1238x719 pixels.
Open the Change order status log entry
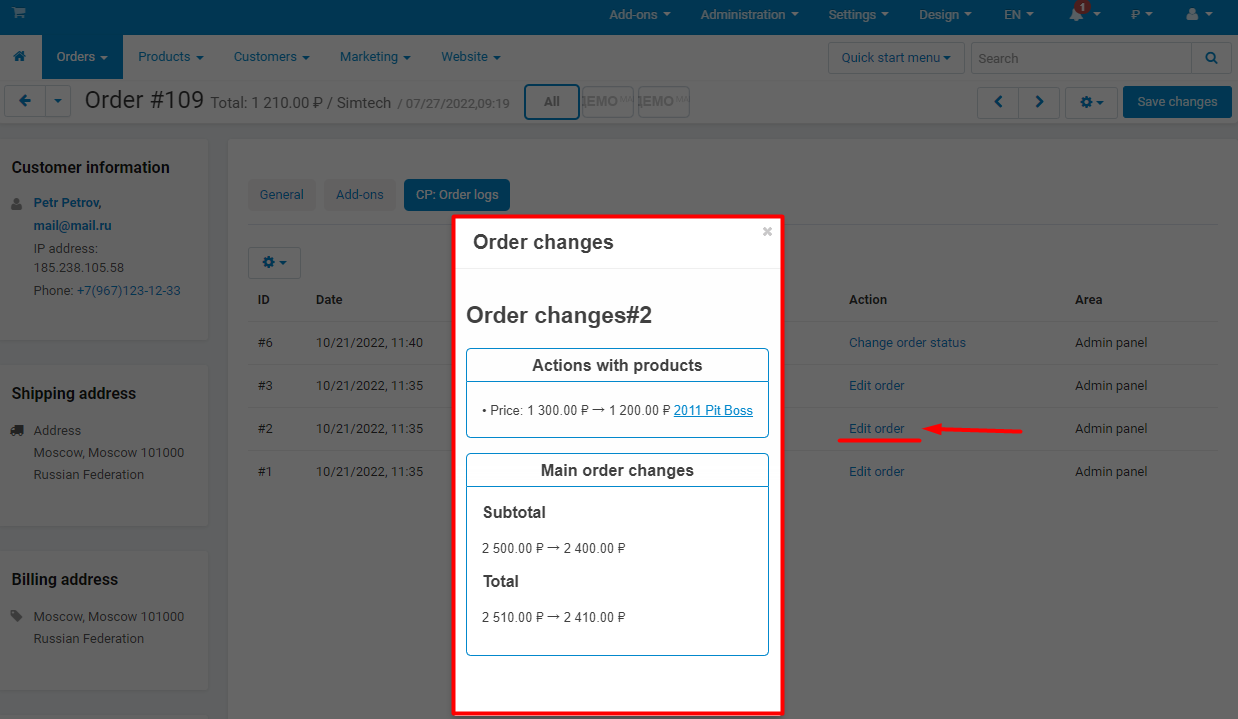[908, 343]
